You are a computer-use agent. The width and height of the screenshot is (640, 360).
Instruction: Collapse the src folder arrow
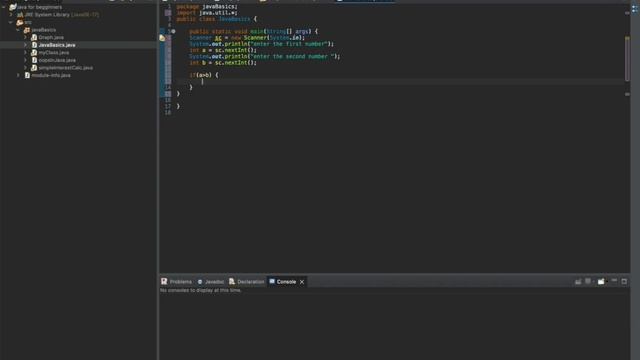click(x=11, y=22)
